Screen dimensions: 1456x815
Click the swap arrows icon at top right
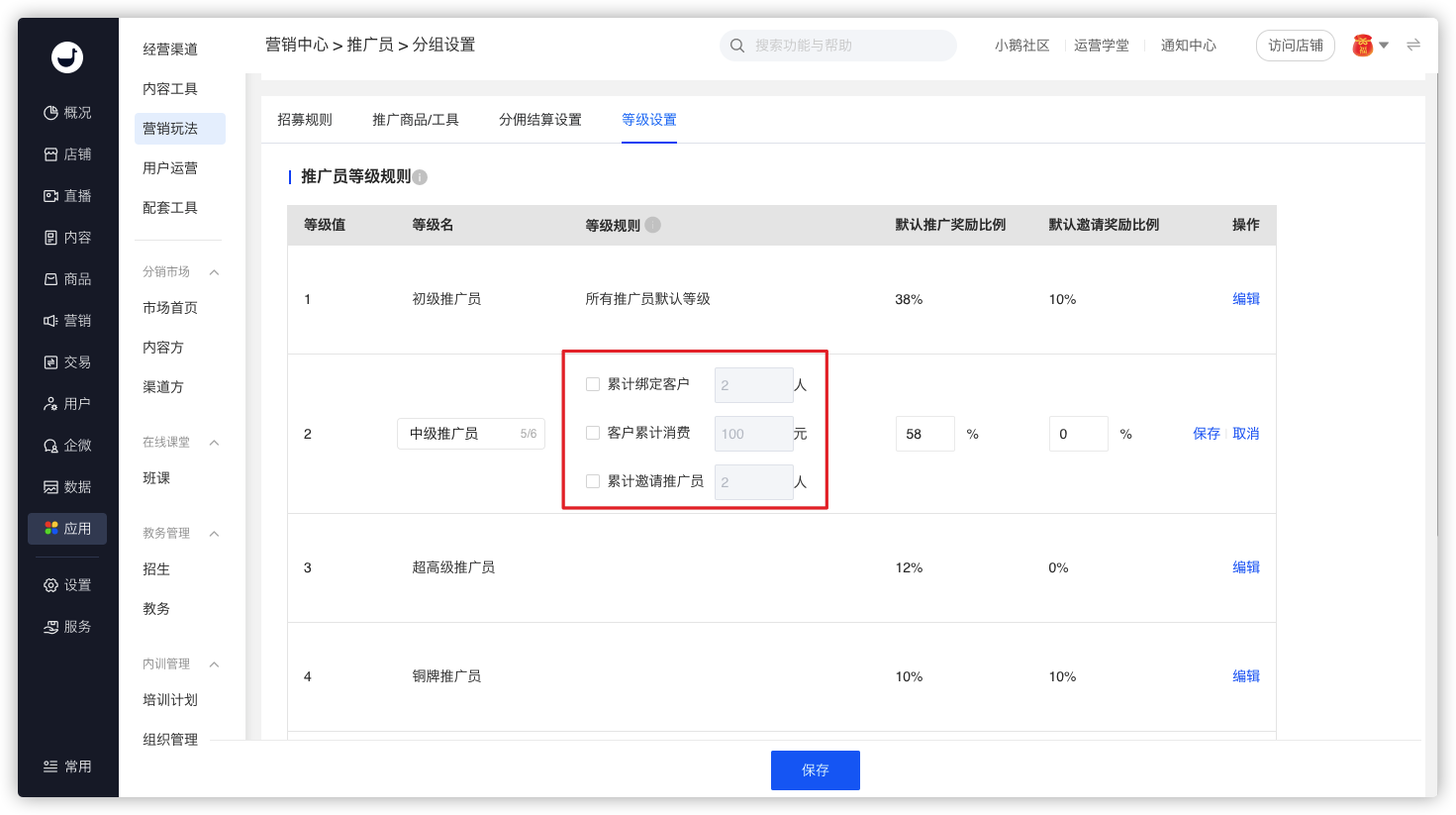click(x=1413, y=45)
